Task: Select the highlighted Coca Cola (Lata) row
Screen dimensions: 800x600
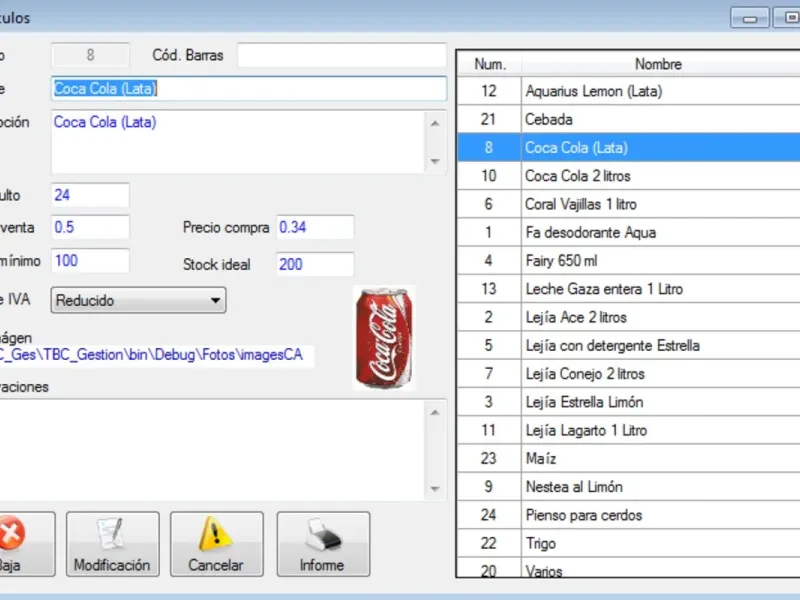Action: [x=629, y=147]
